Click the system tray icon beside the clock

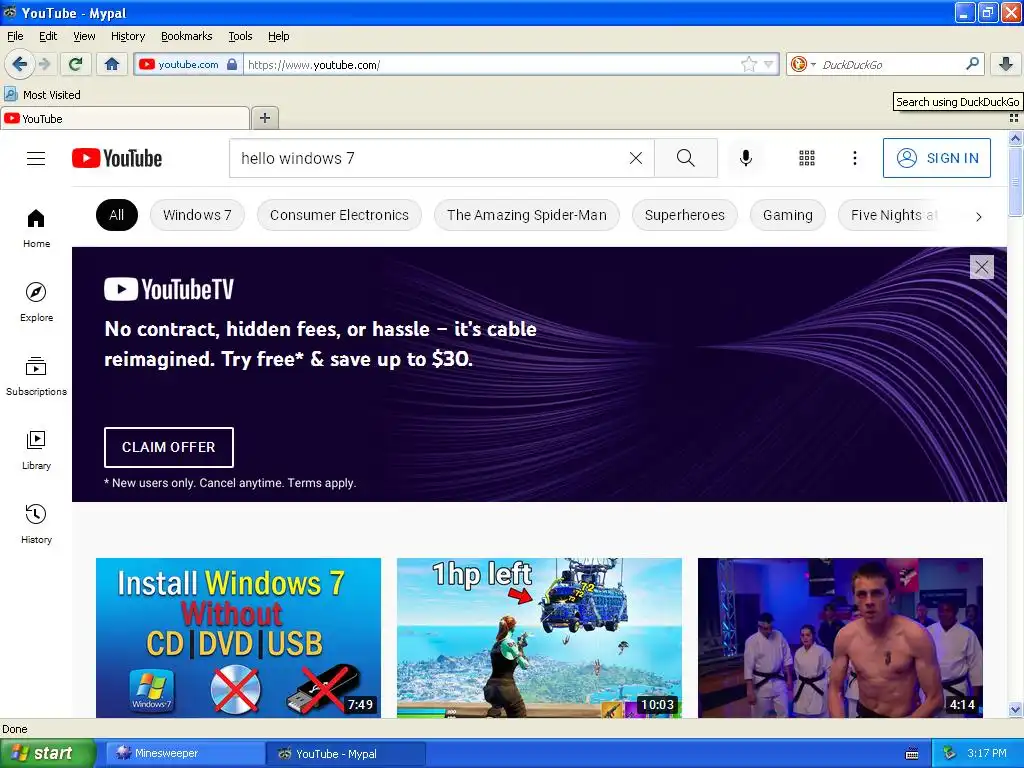tap(949, 753)
